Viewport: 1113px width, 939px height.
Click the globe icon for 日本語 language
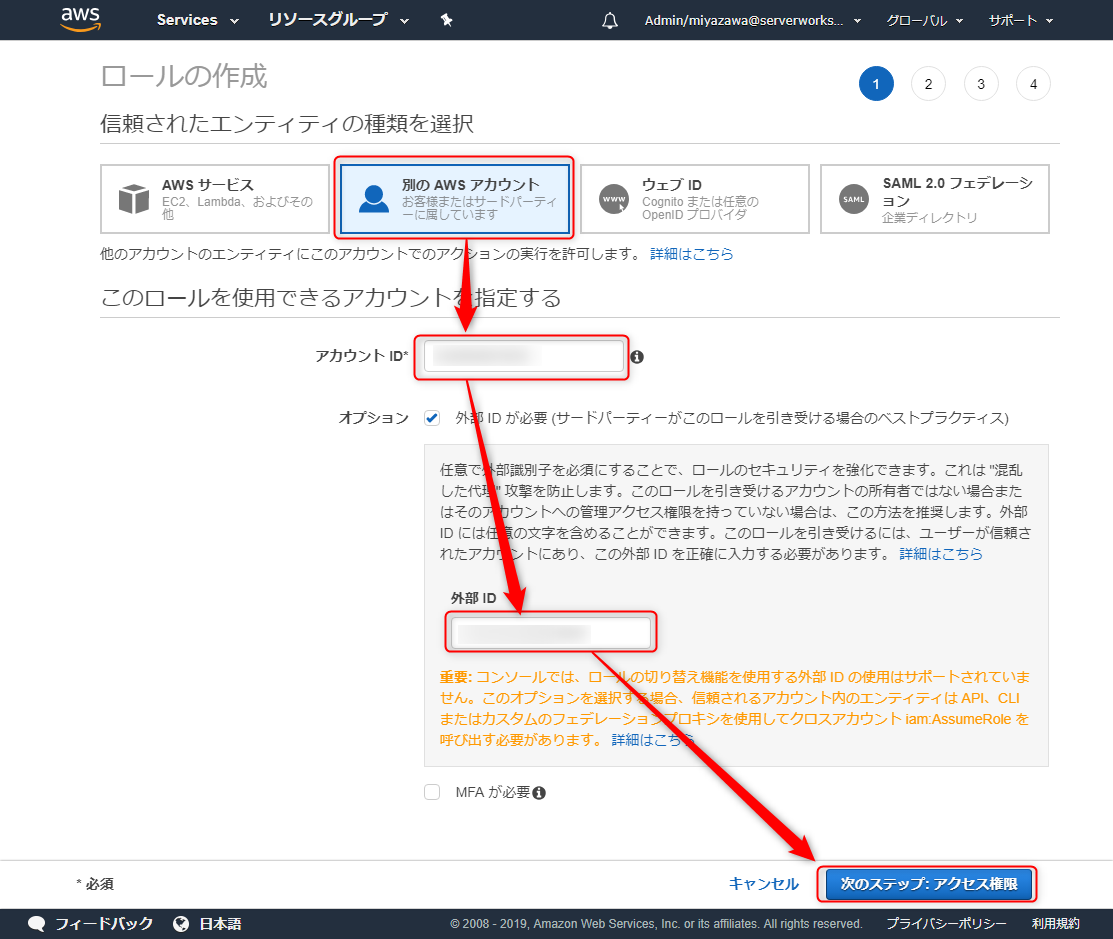[x=181, y=923]
